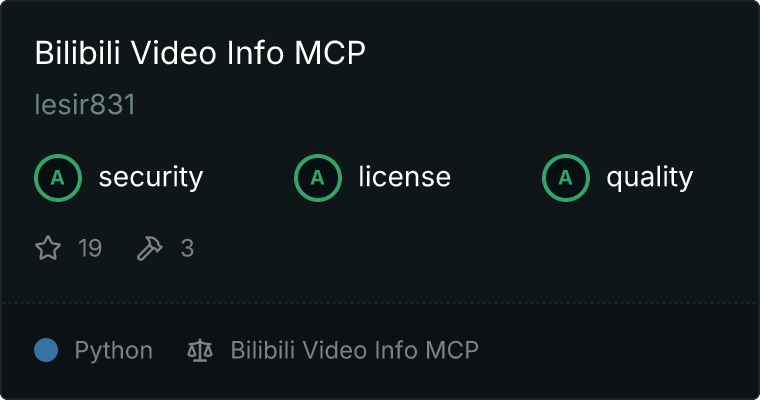Click the footer license name text
The width and height of the screenshot is (760, 400).
(x=354, y=350)
